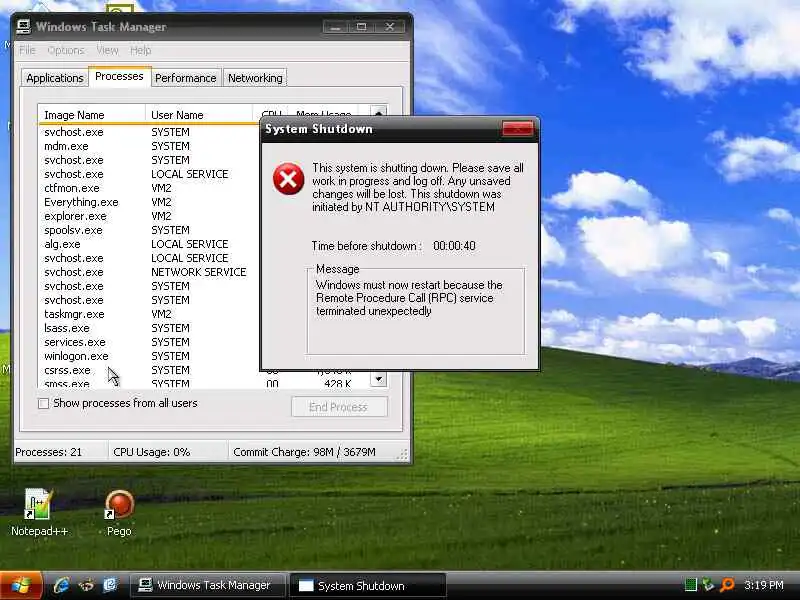This screenshot has width=800, height=600.
Task: Select the alg.exe process row
Action: click(148, 244)
